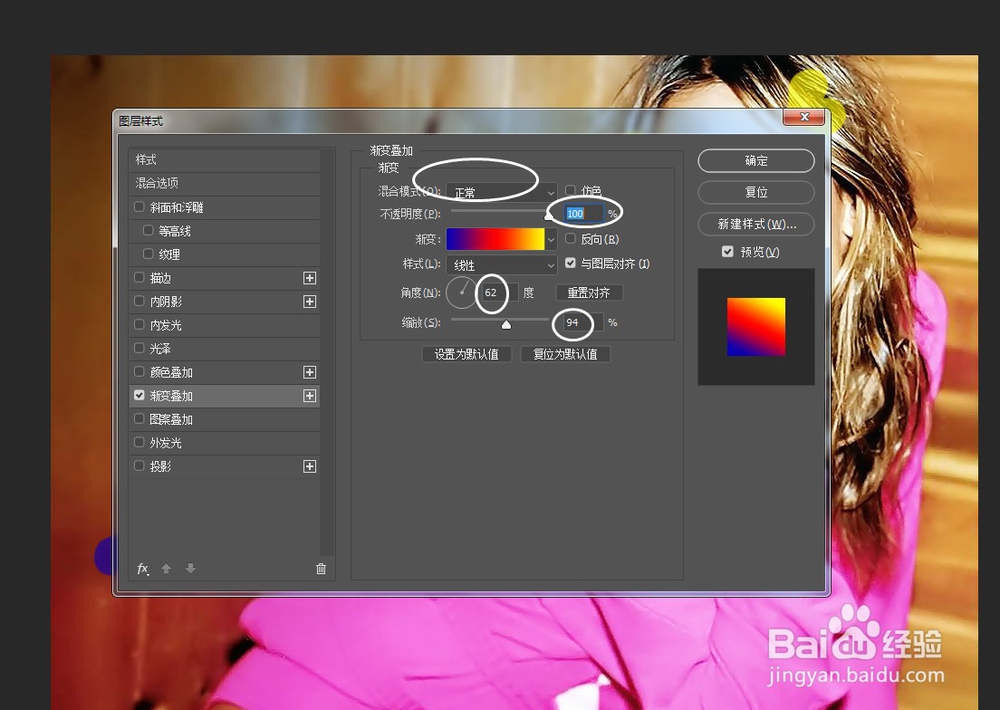This screenshot has height=710, width=1000.
Task: Click the plus icon beside 内阴影
Action: tap(309, 301)
